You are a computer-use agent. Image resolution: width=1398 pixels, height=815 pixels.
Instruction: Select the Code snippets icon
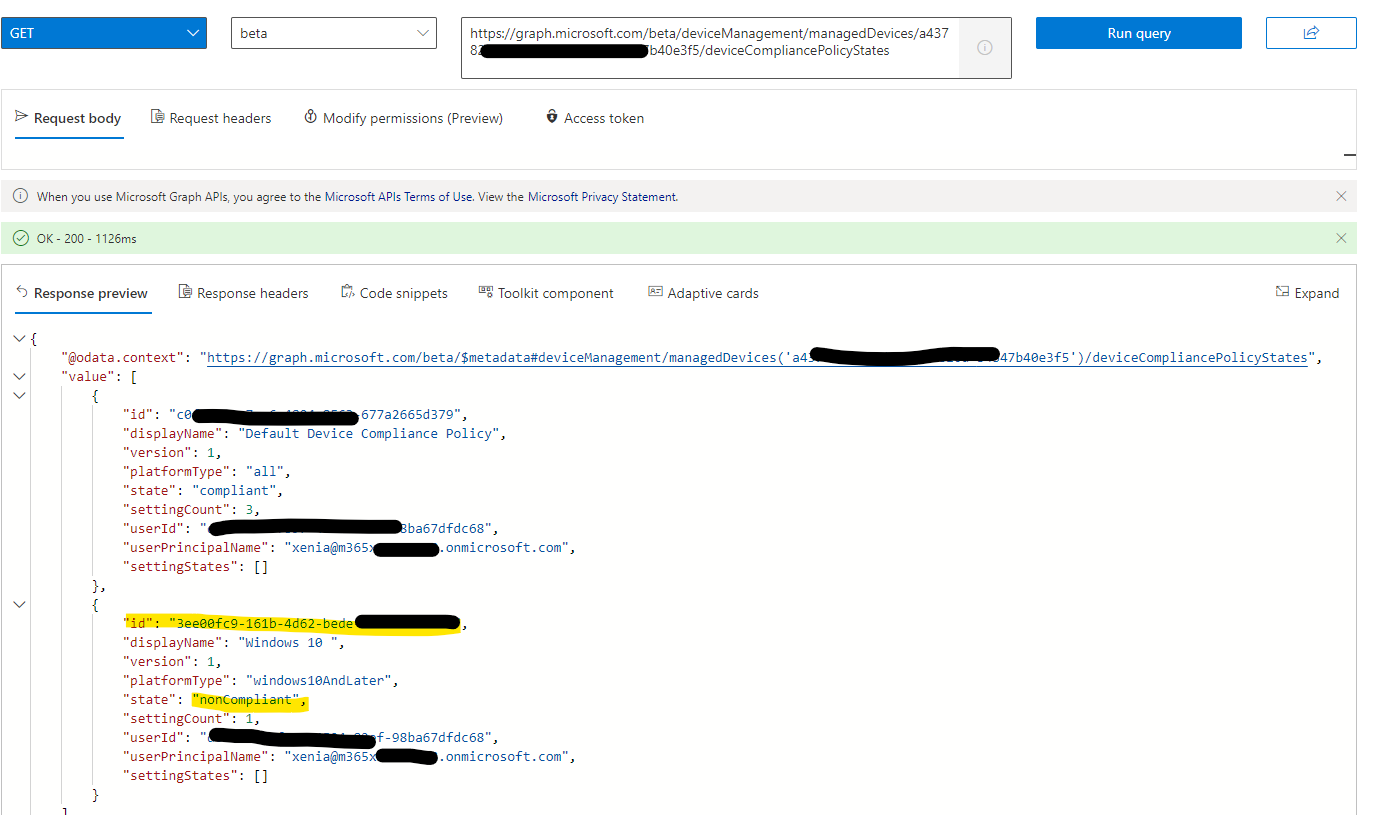348,292
